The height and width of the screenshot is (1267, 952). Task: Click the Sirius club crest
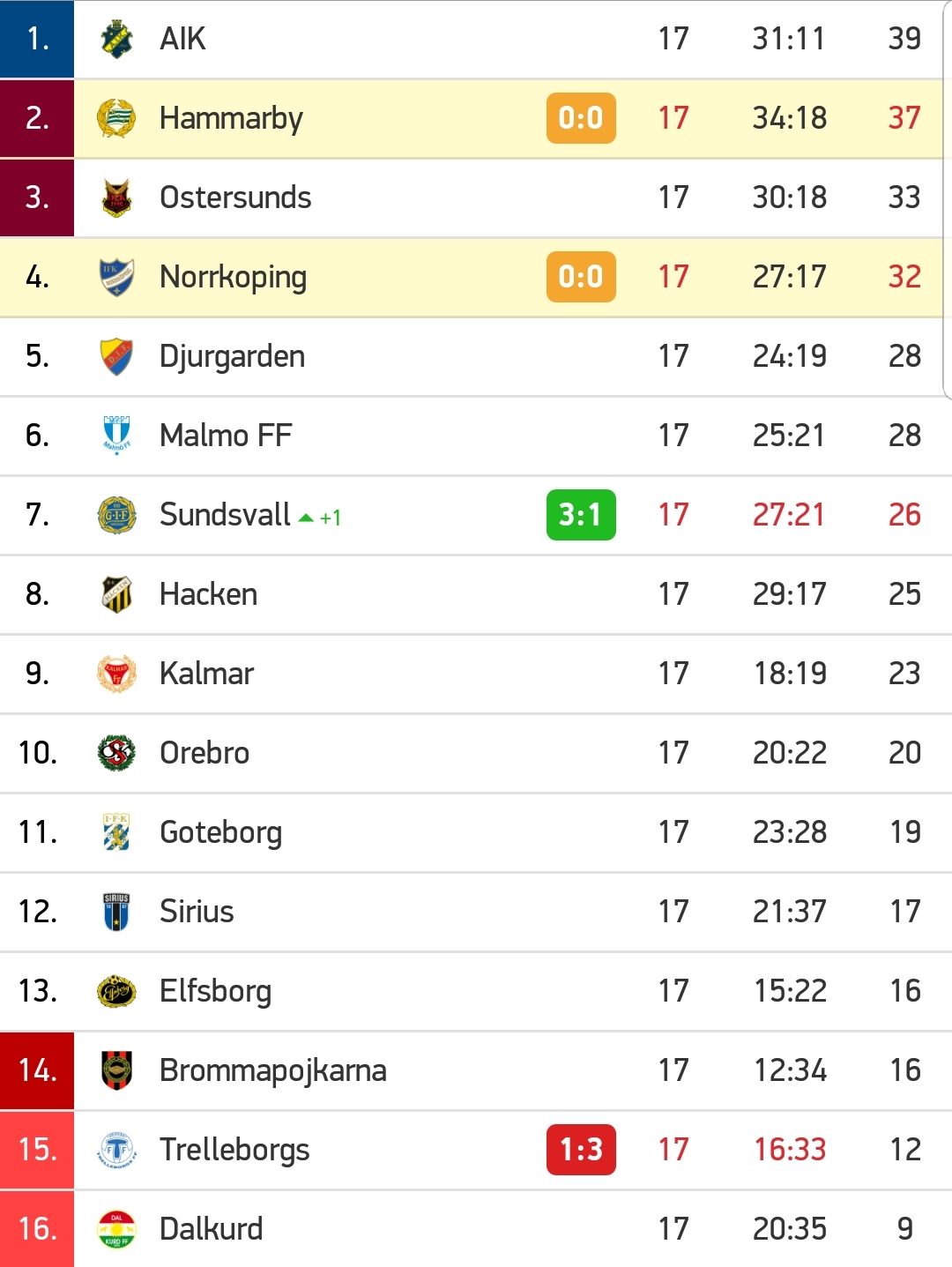tap(116, 912)
